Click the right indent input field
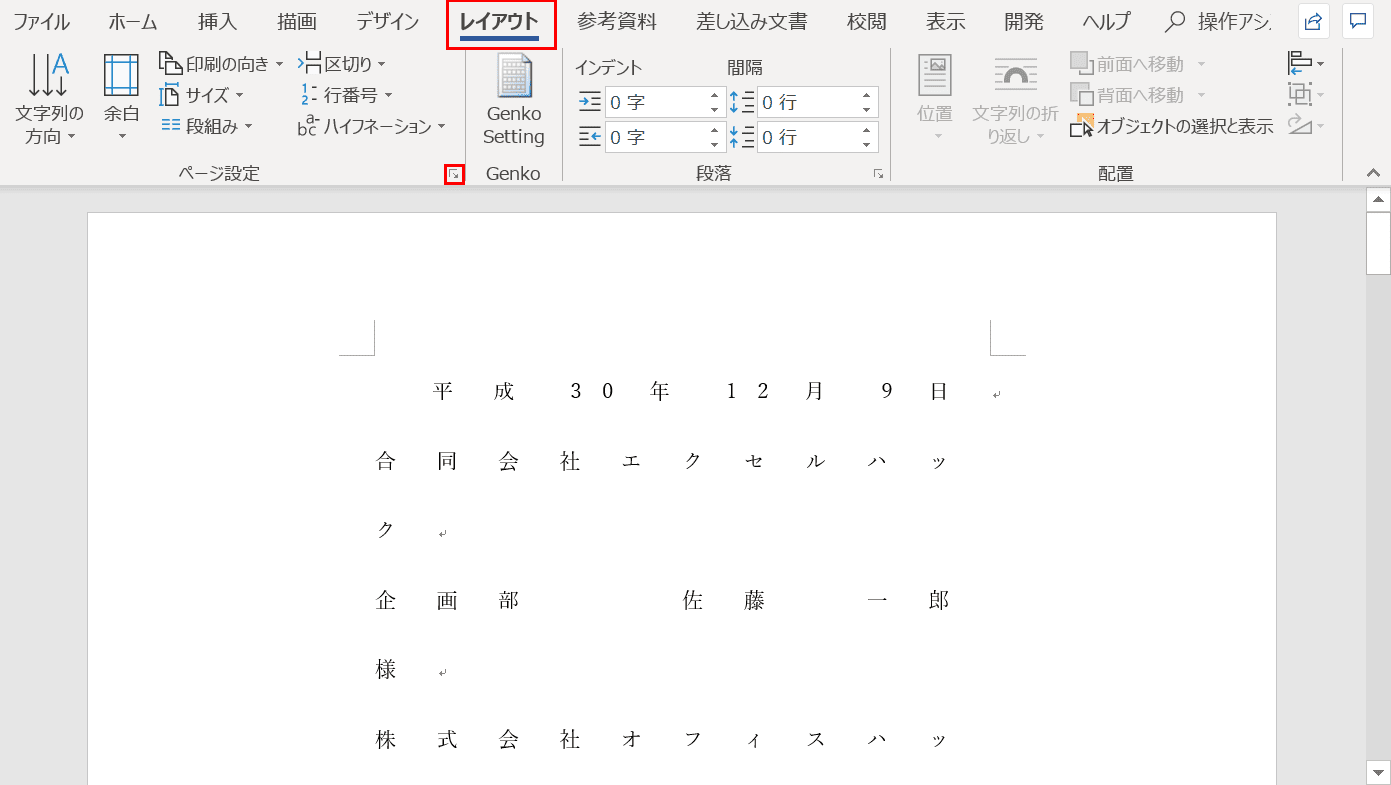Viewport: 1391px width, 785px height. tap(655, 137)
